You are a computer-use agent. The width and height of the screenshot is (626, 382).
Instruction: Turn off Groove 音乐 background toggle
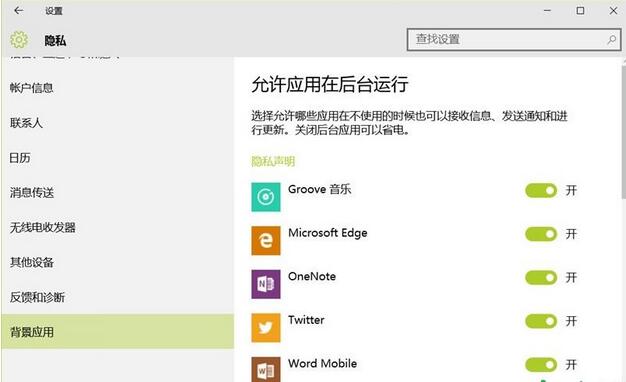click(541, 190)
